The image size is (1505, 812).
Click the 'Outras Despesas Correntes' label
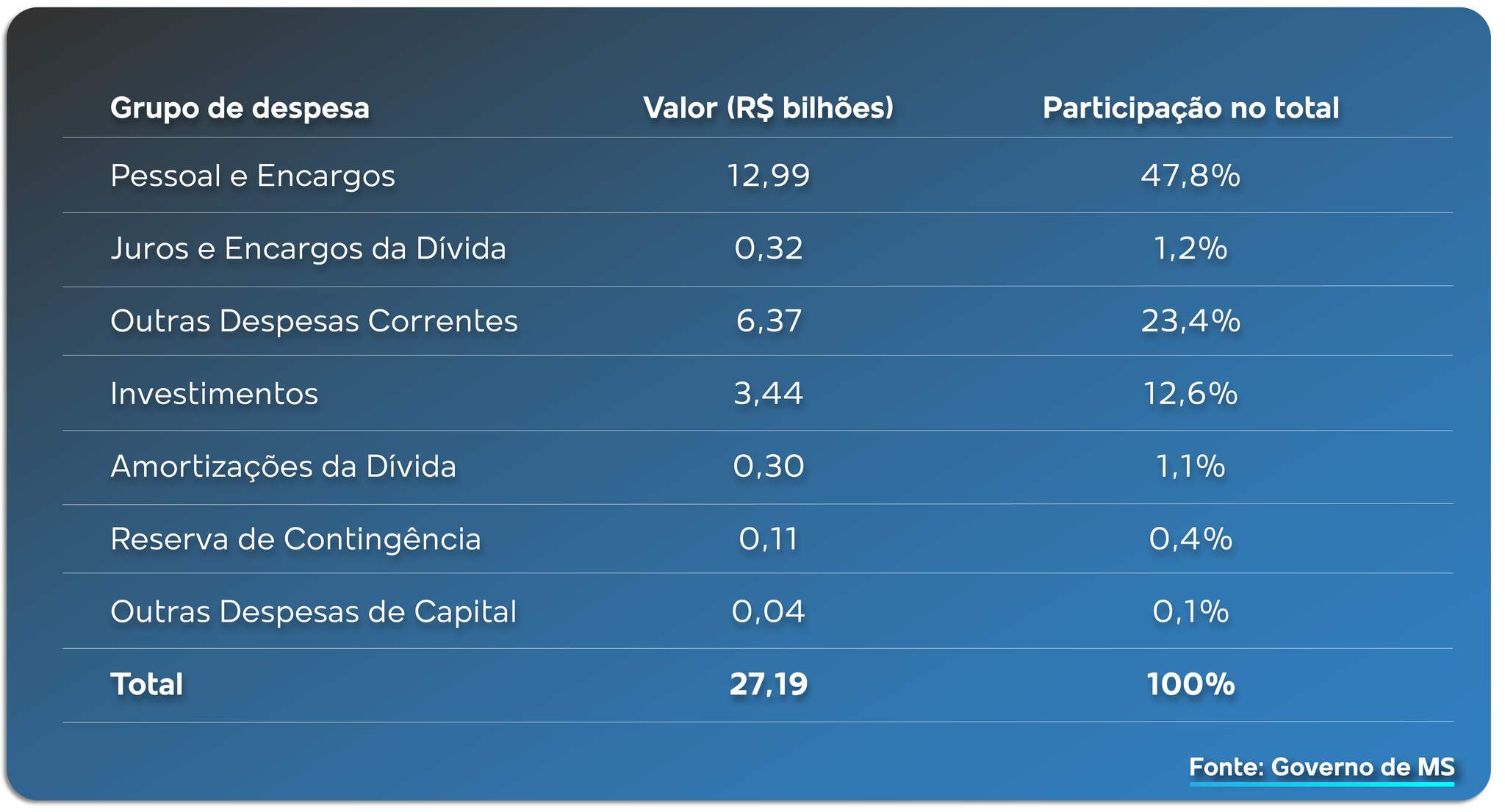pyautogui.click(x=314, y=321)
